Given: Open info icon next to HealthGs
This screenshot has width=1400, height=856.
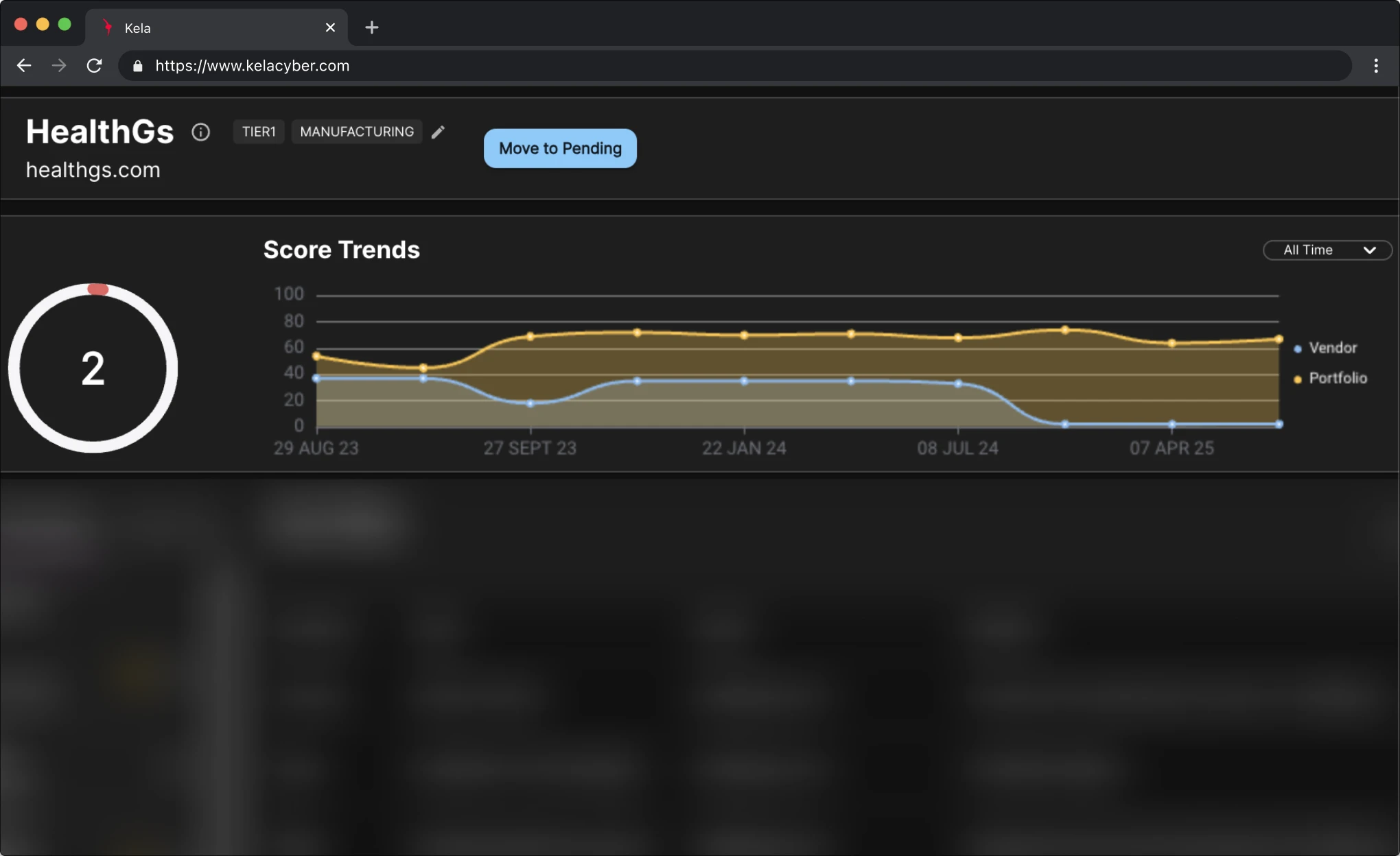Looking at the screenshot, I should click(200, 132).
